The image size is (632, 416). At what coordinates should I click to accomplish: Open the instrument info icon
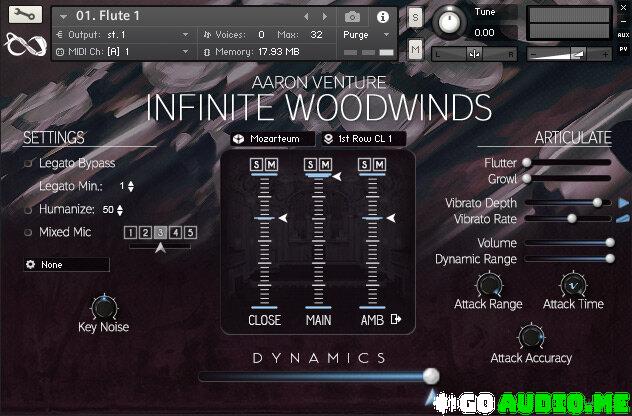coord(382,17)
